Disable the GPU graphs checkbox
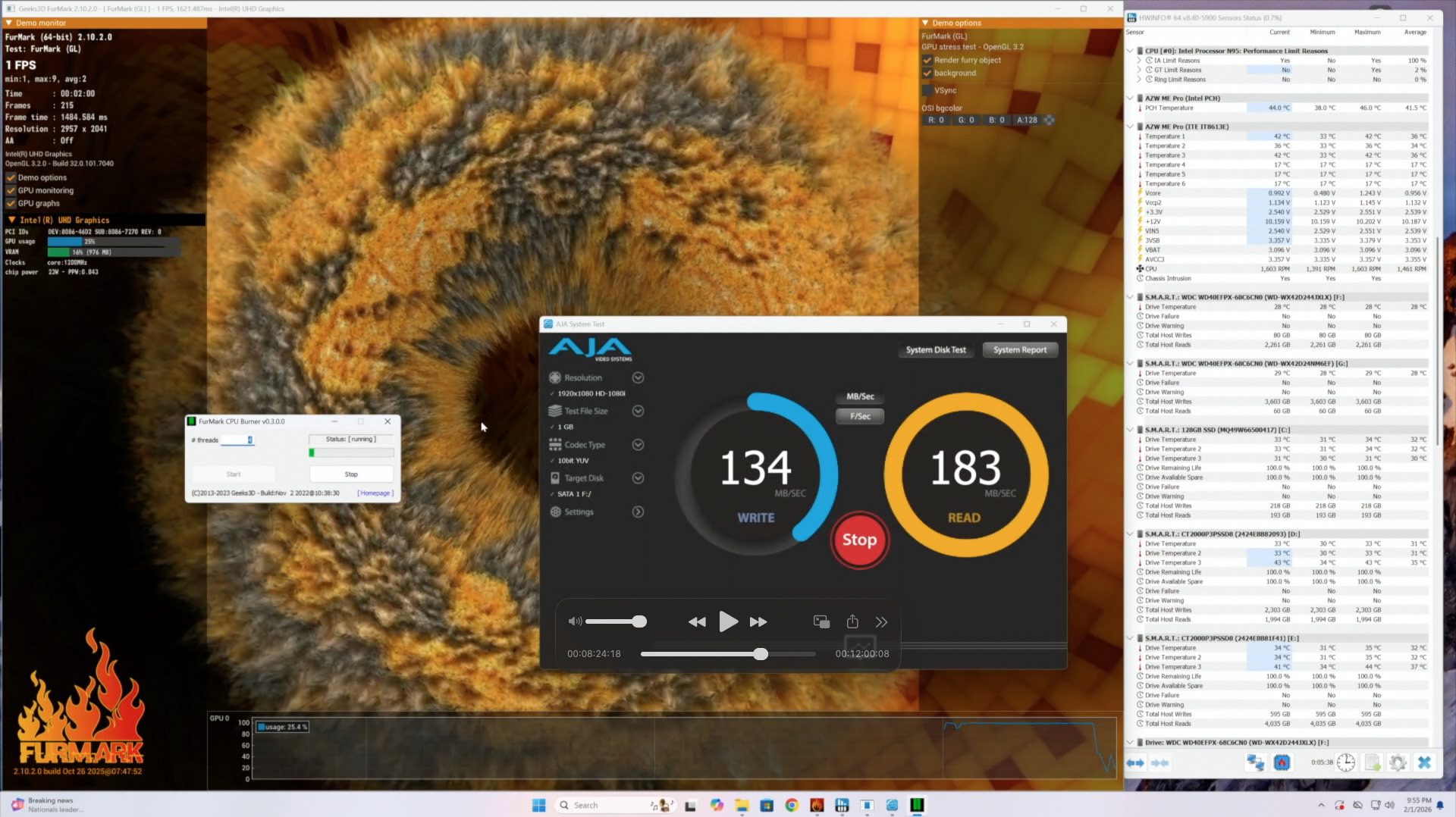 tap(11, 203)
